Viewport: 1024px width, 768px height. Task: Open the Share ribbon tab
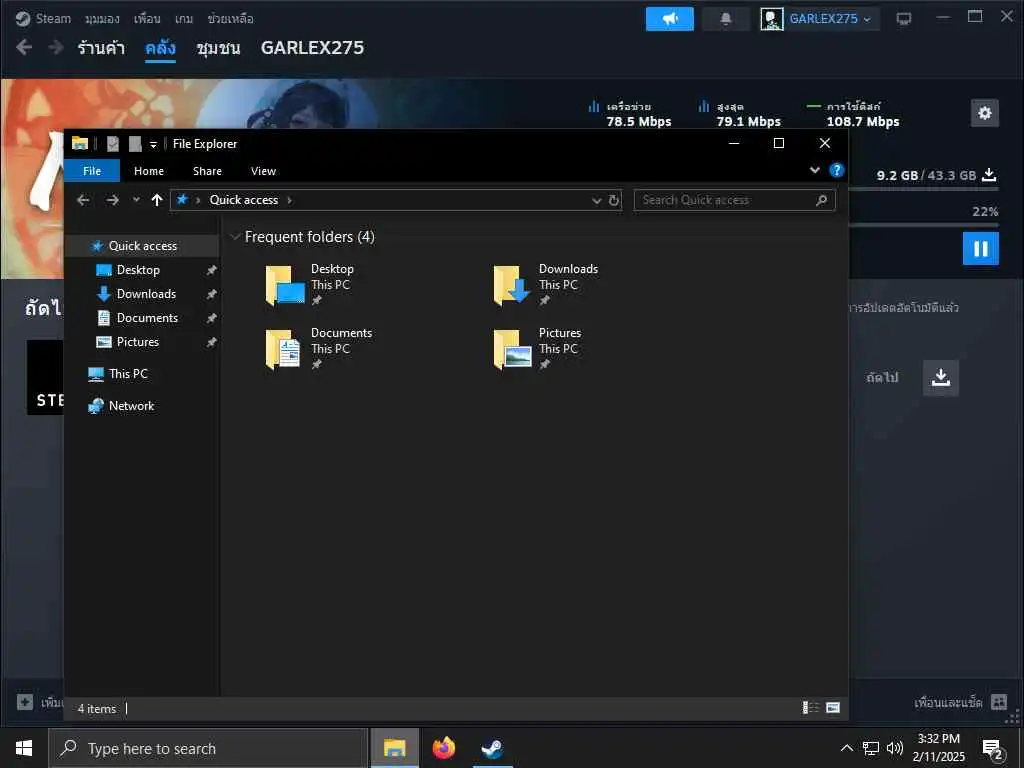pos(207,170)
